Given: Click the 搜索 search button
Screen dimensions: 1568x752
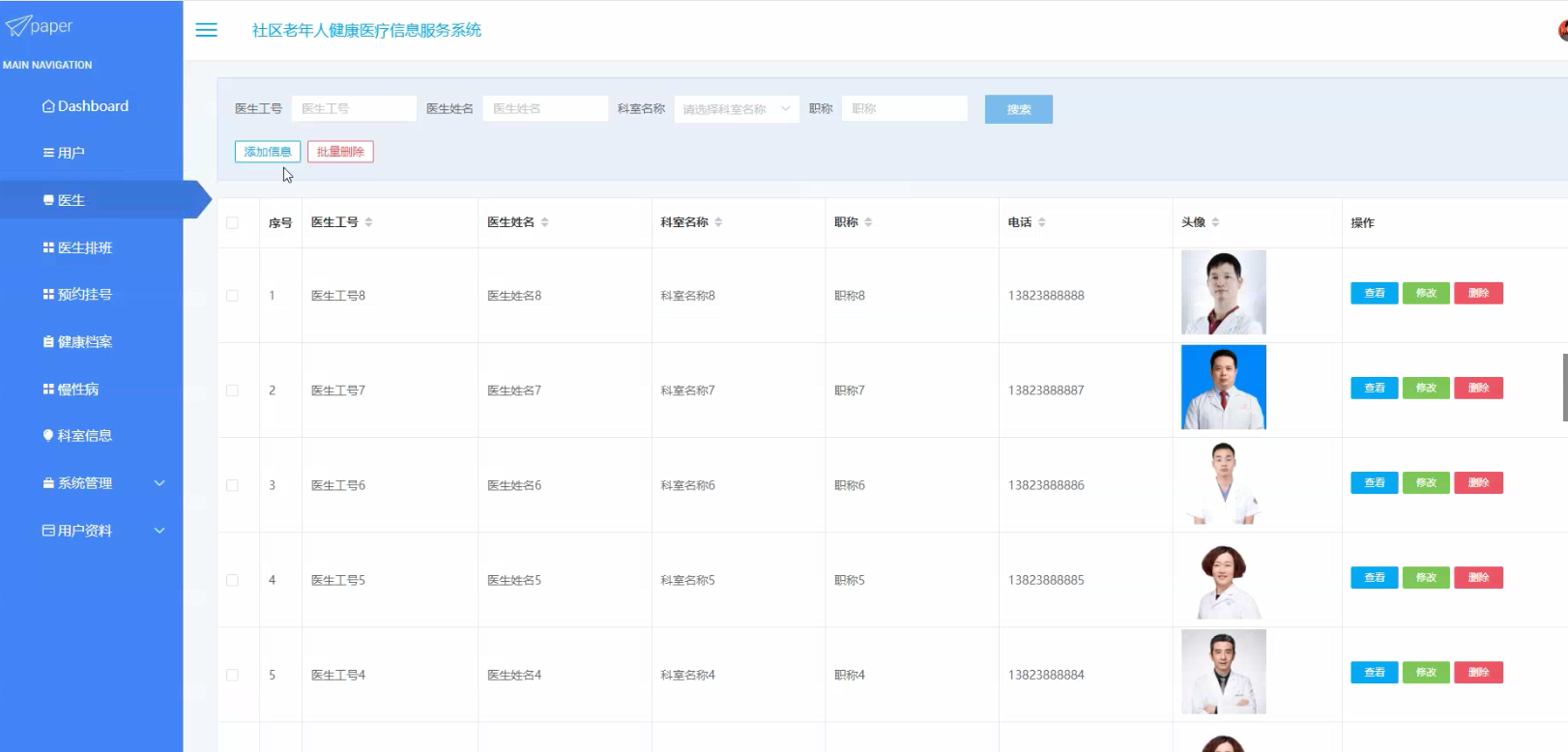Looking at the screenshot, I should (1019, 109).
